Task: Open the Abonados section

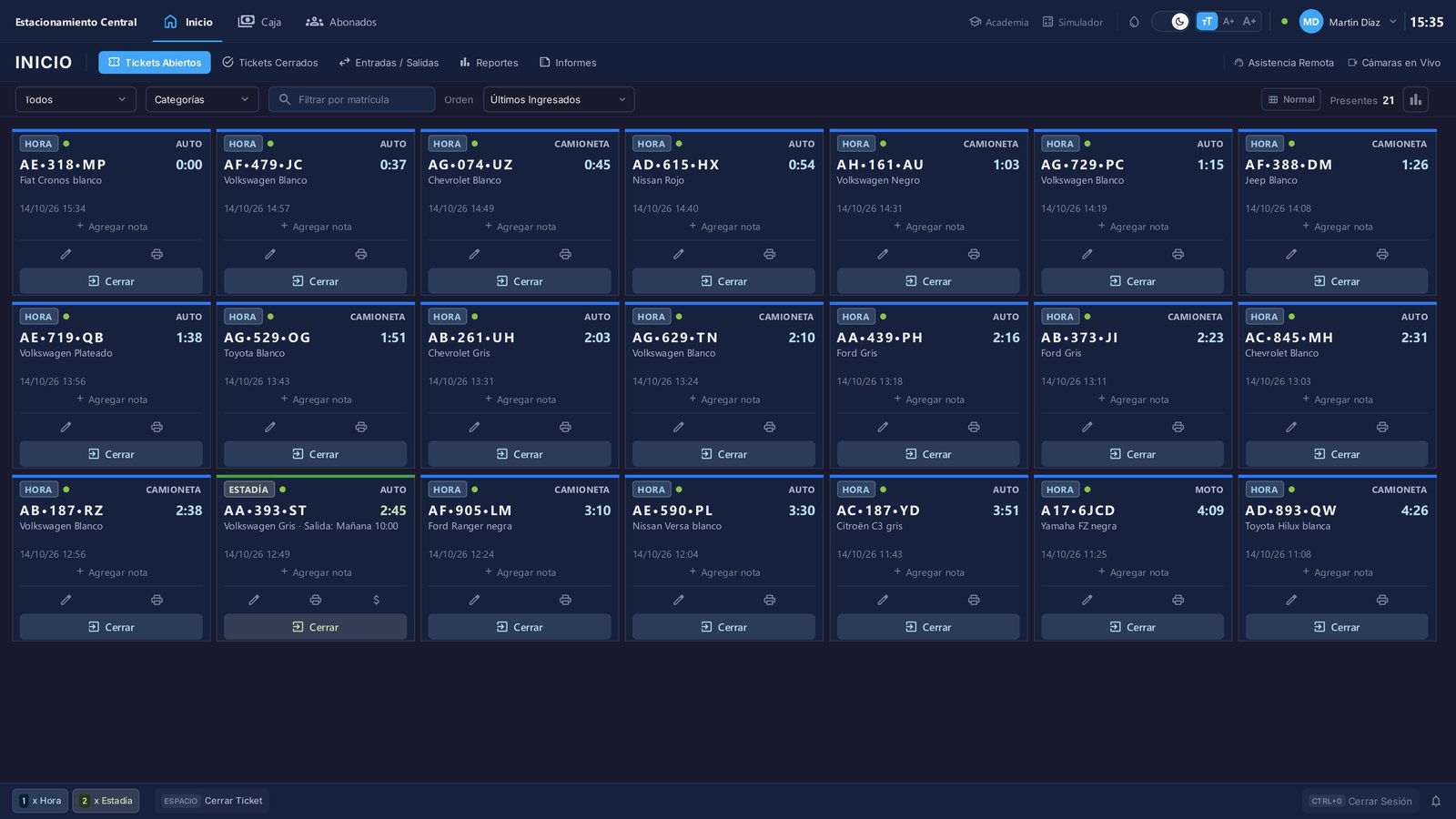Action: (x=341, y=22)
